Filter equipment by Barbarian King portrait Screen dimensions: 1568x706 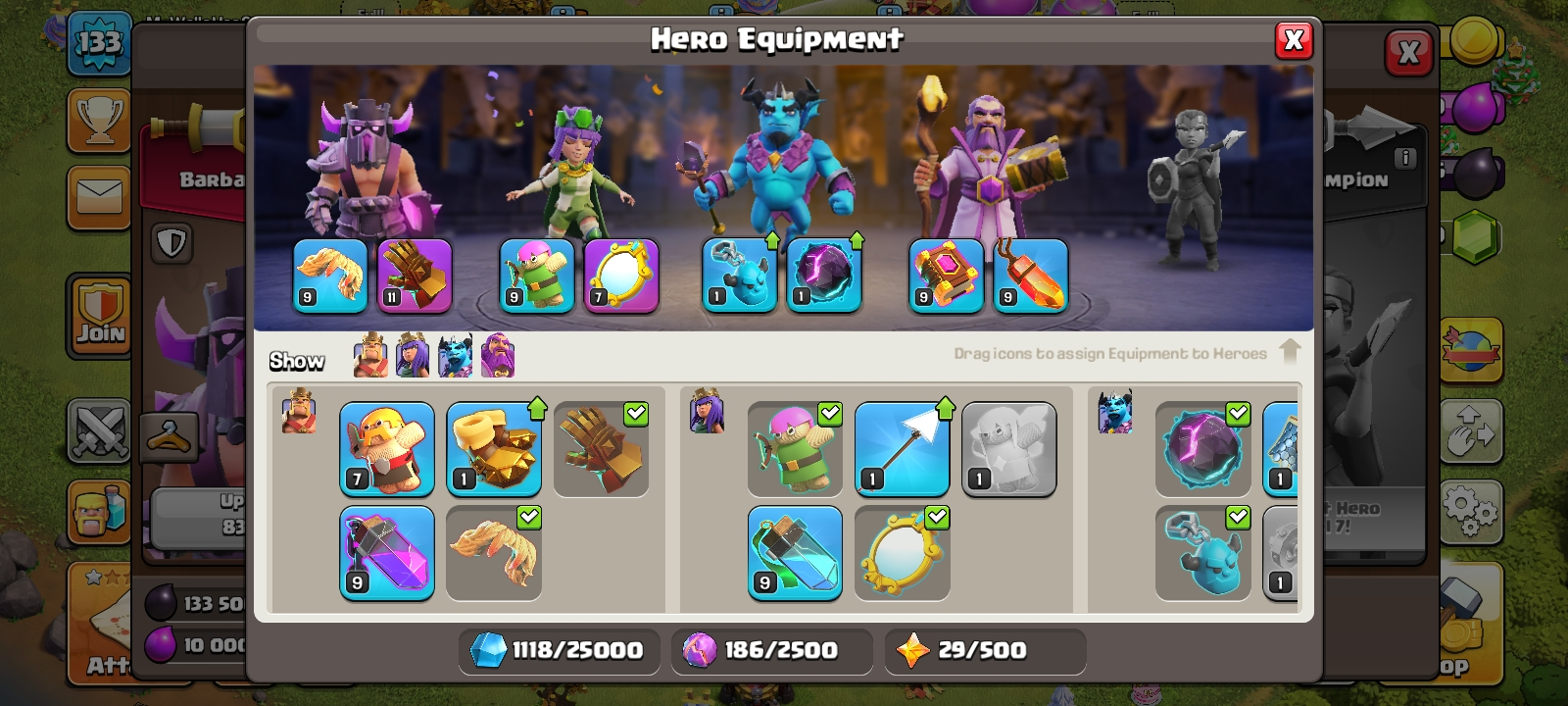370,355
